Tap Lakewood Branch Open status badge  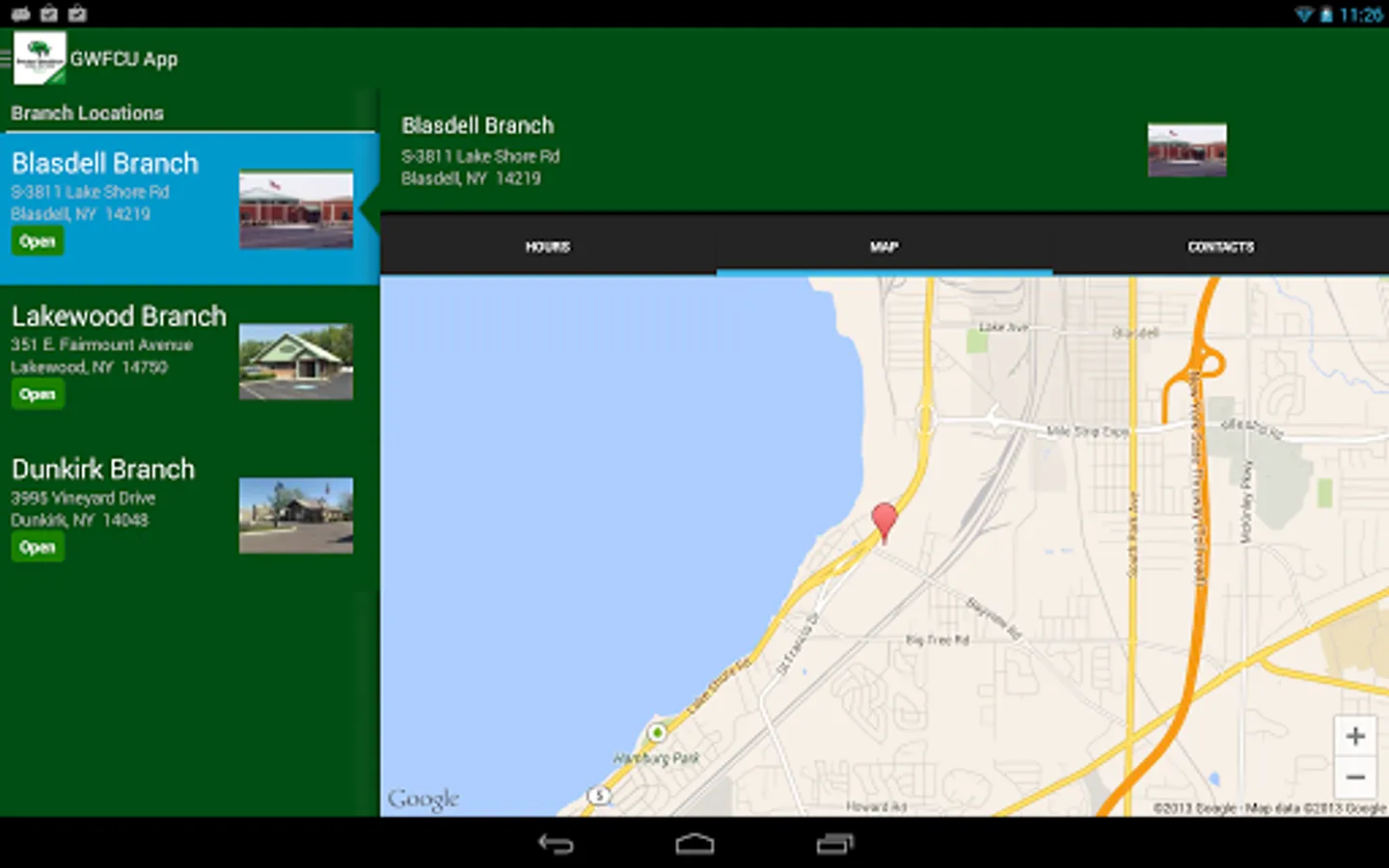coord(38,394)
